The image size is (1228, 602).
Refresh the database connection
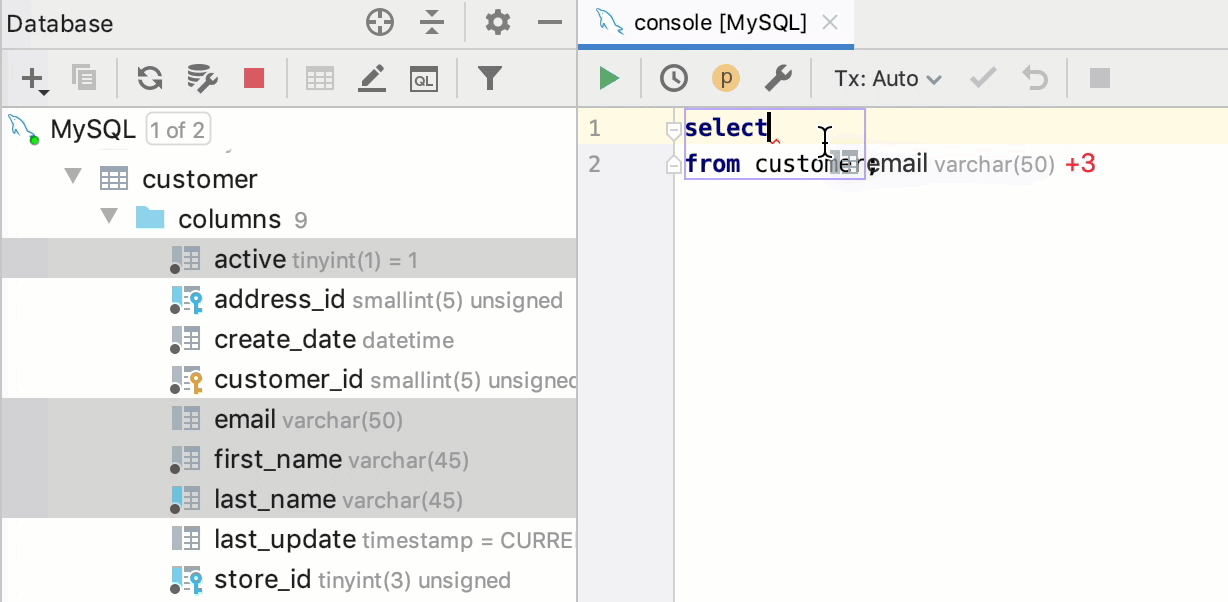click(151, 78)
